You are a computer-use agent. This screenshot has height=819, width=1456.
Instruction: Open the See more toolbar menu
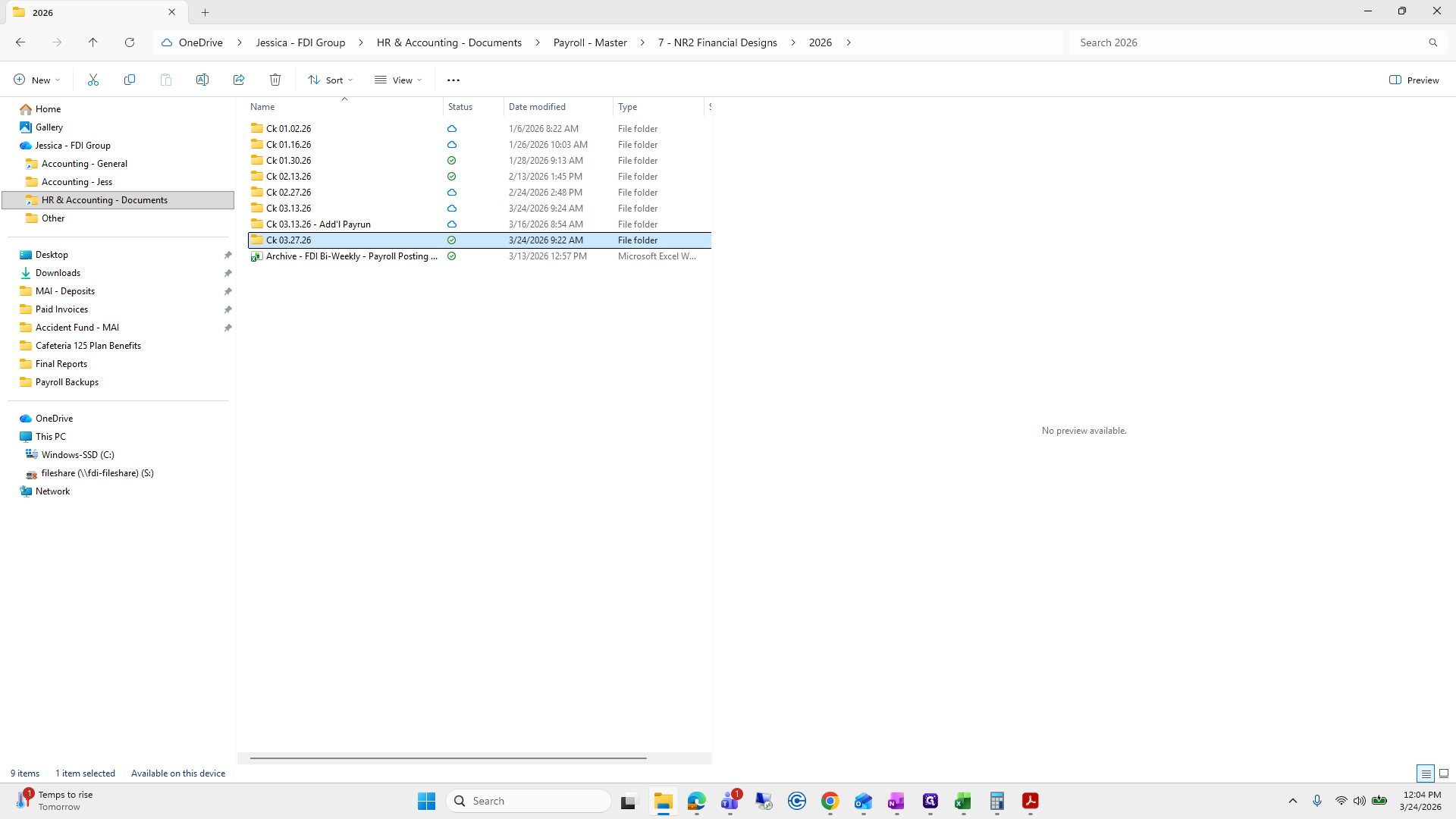click(x=453, y=80)
